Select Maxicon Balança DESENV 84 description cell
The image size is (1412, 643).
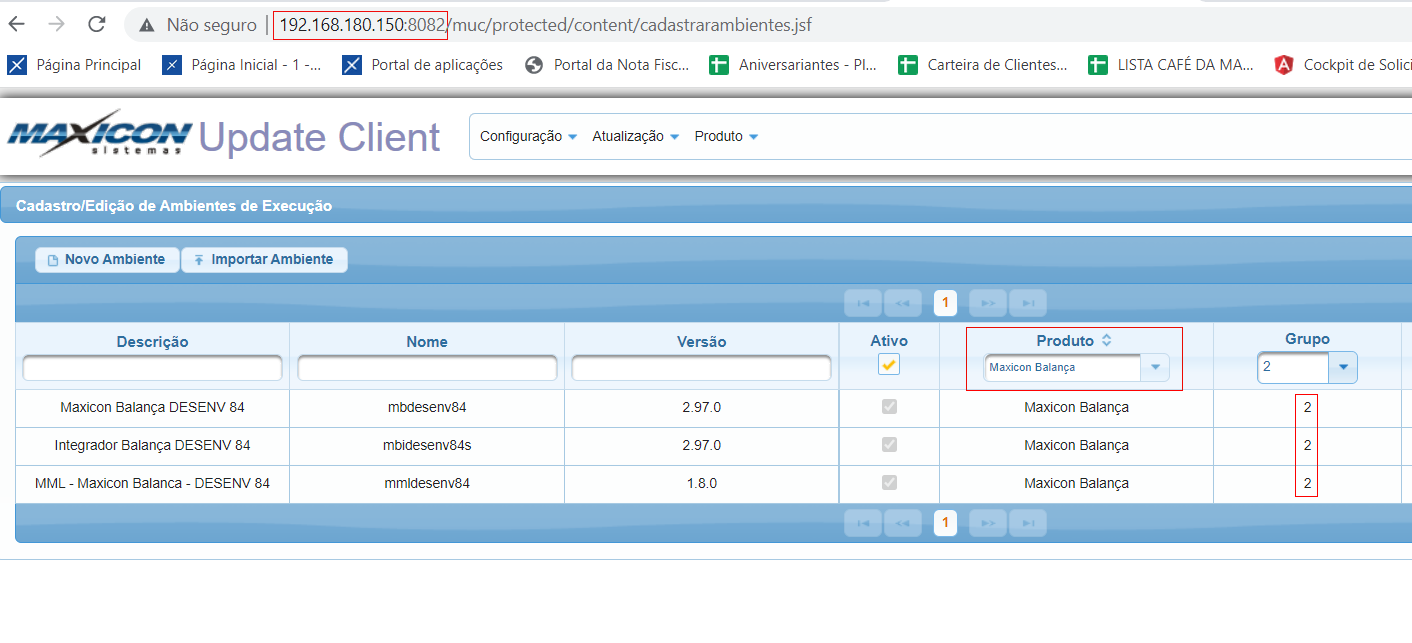(152, 408)
